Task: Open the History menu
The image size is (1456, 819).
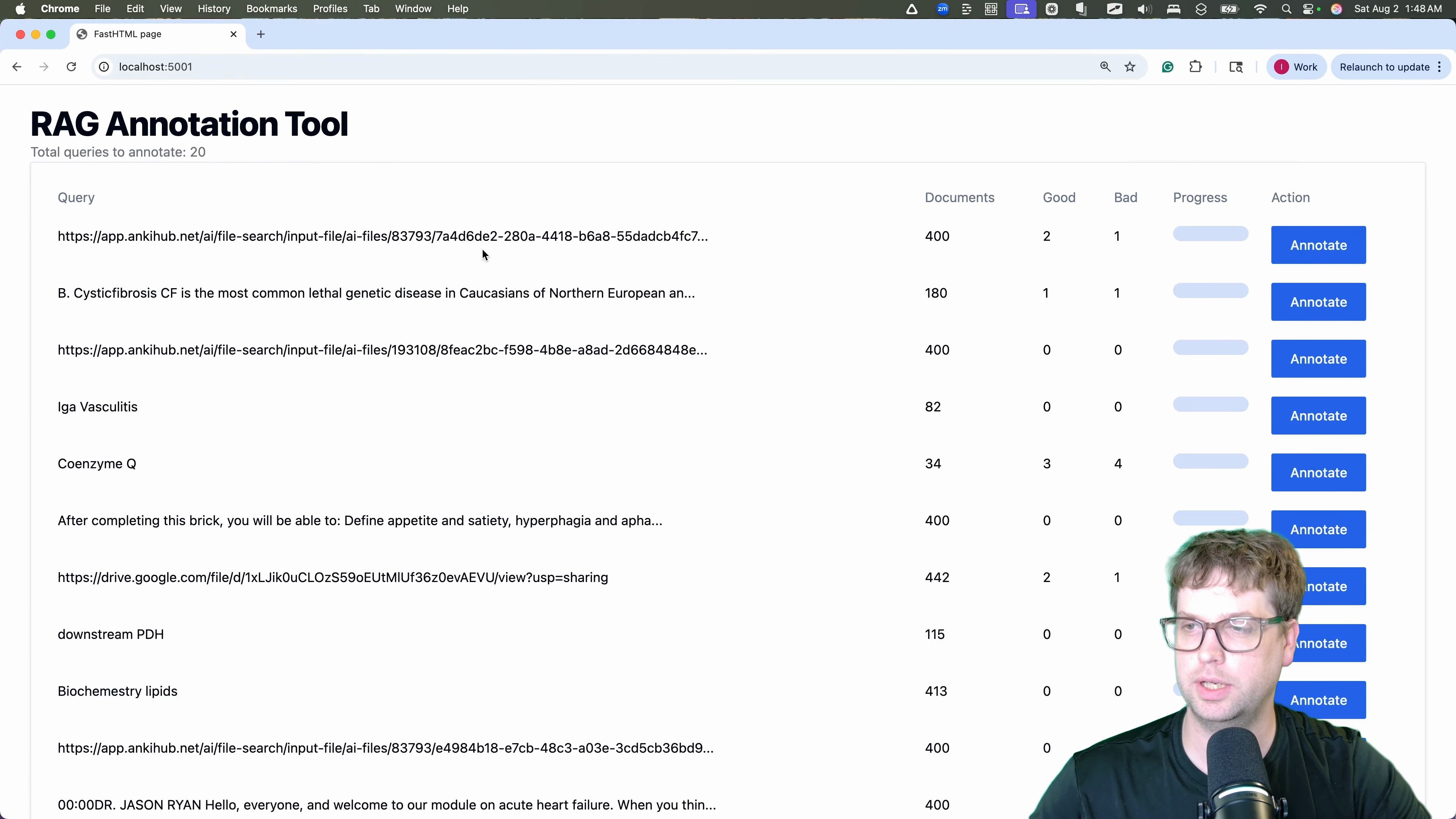Action: (x=213, y=9)
